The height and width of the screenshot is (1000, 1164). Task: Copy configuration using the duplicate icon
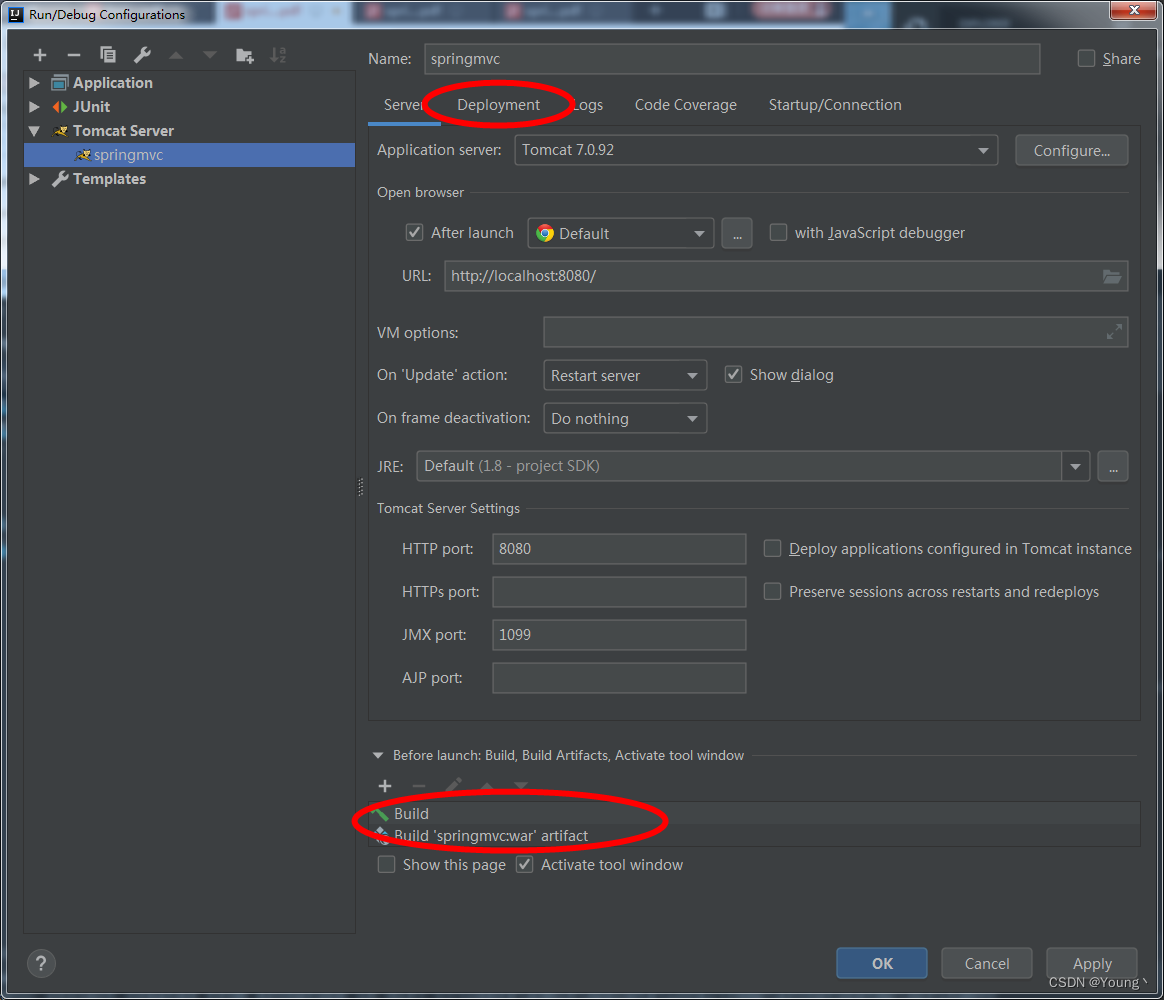coord(108,55)
